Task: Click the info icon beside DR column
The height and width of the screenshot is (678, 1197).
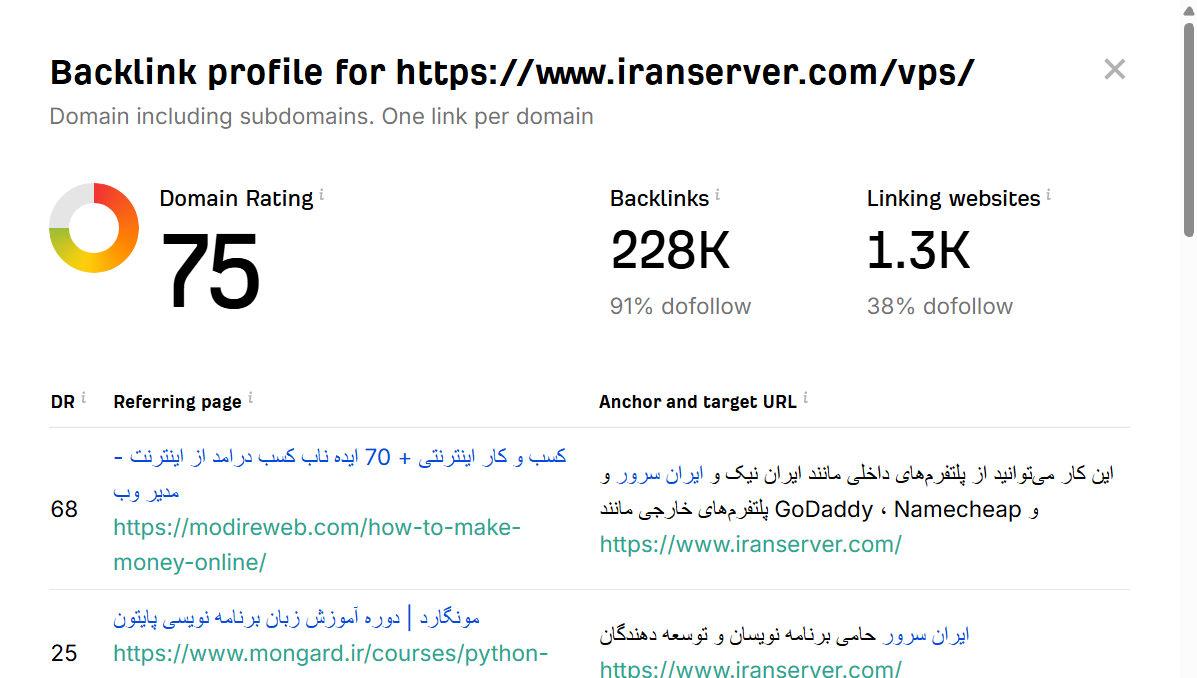Action: coord(84,396)
